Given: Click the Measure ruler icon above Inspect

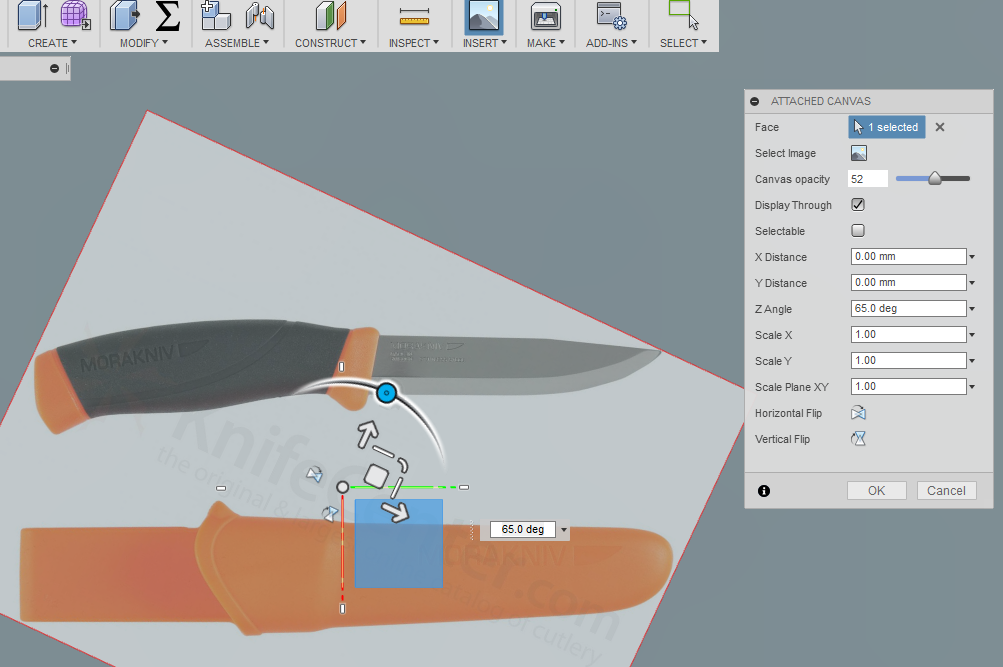Looking at the screenshot, I should tap(414, 17).
